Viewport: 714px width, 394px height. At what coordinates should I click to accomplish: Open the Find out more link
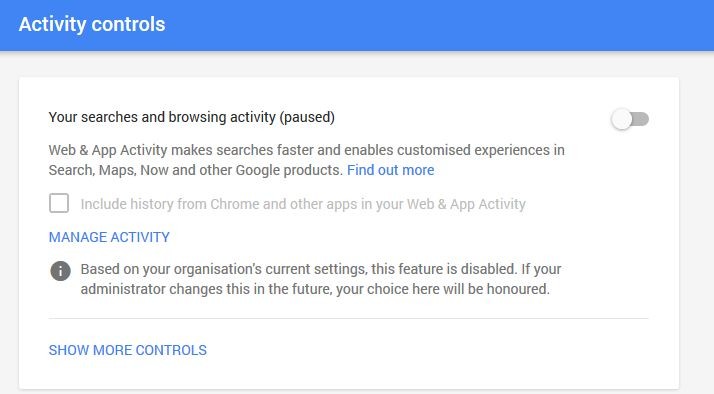click(391, 170)
